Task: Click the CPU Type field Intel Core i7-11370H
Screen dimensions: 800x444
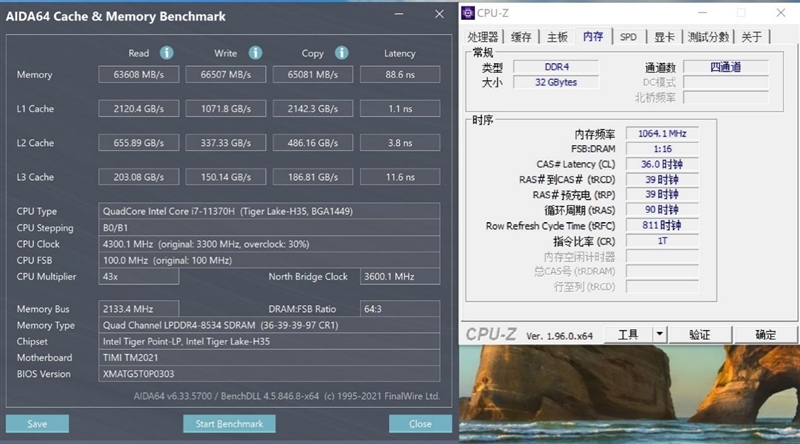Action: [x=269, y=211]
